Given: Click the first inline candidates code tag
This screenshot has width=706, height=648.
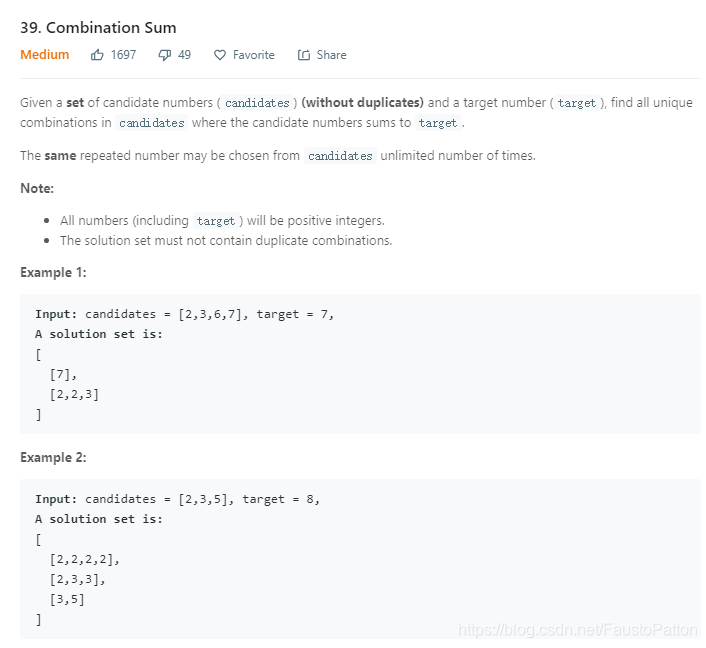Looking at the screenshot, I should point(257,103).
